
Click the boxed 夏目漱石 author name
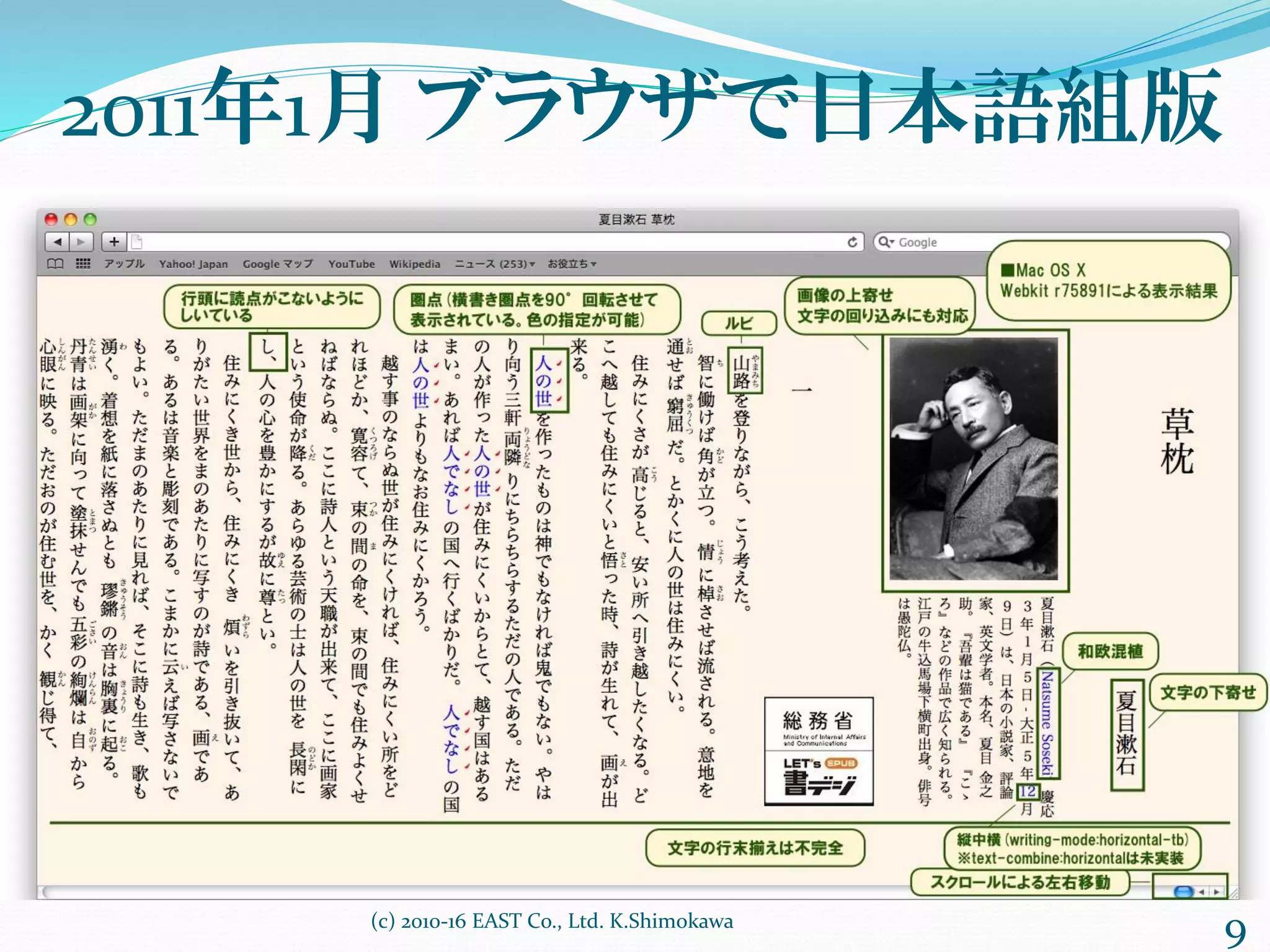pyautogui.click(x=1126, y=734)
